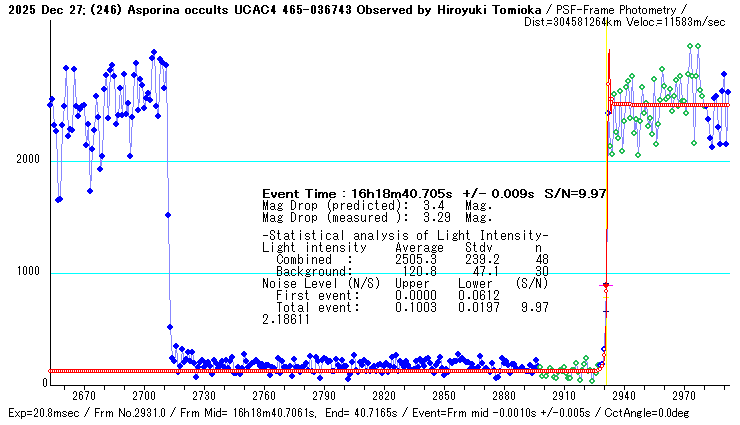Click the Background average row 120.8
This screenshot has height=425, width=740.
(x=405, y=271)
